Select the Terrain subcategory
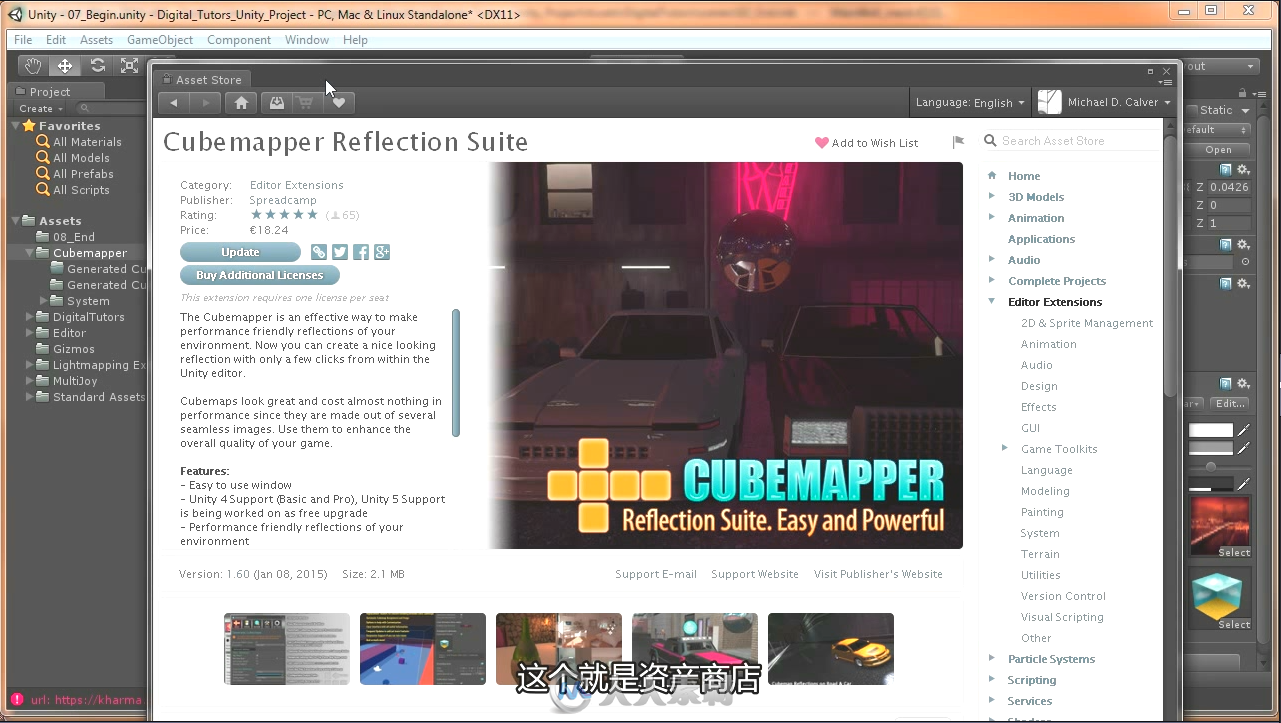Viewport: 1281px width, 723px height. coord(1040,554)
